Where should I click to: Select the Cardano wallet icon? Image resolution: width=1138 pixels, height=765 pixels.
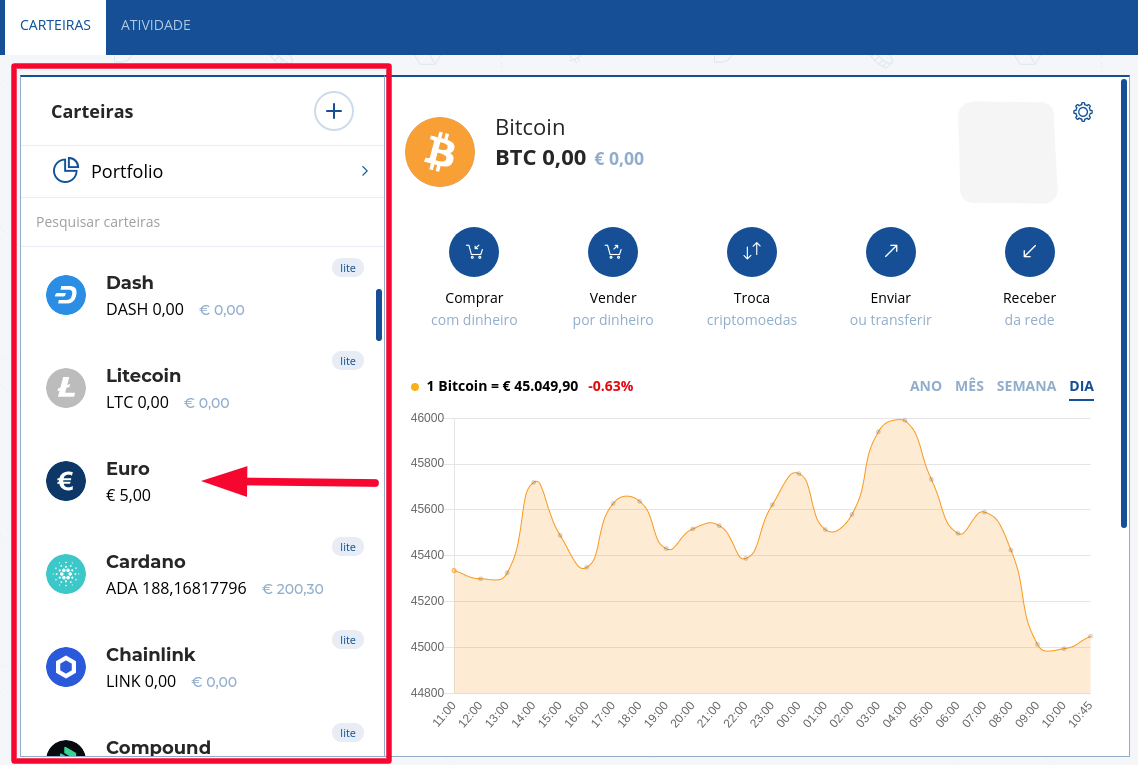(x=66, y=573)
